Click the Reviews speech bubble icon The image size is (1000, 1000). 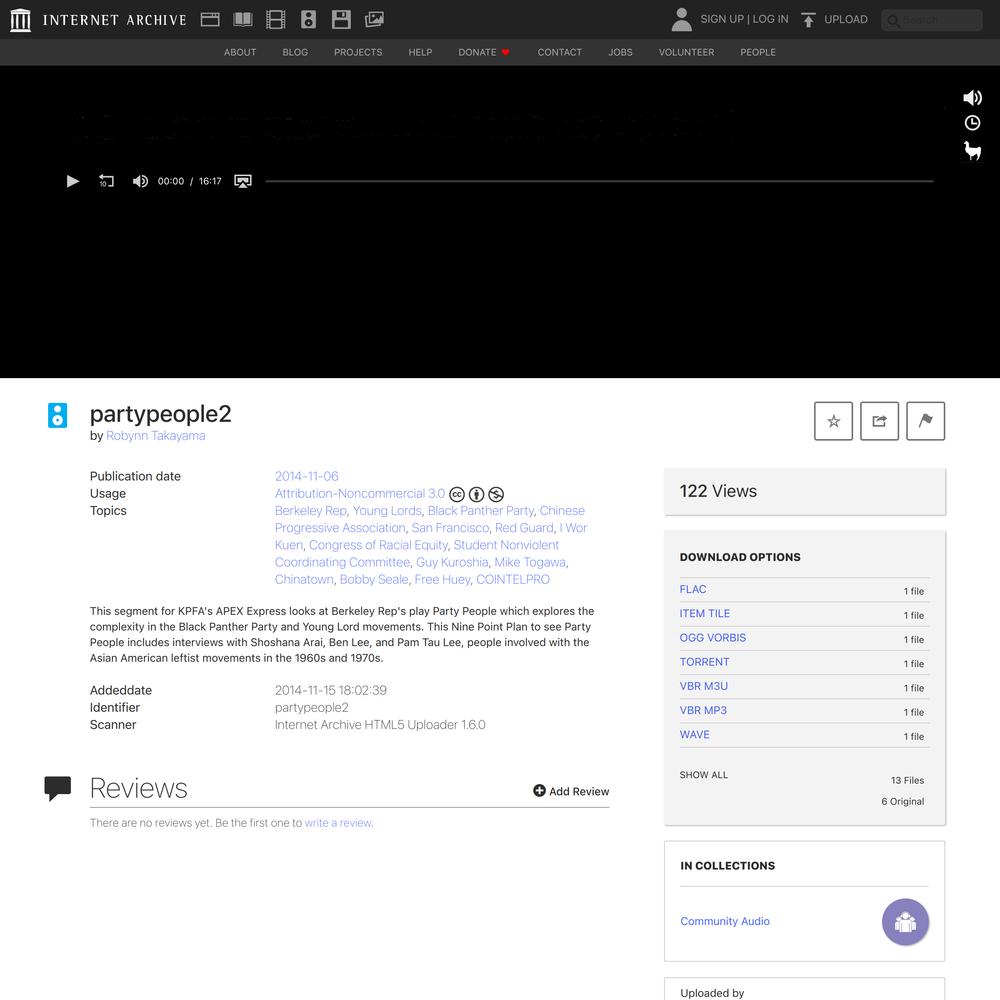[x=57, y=788]
